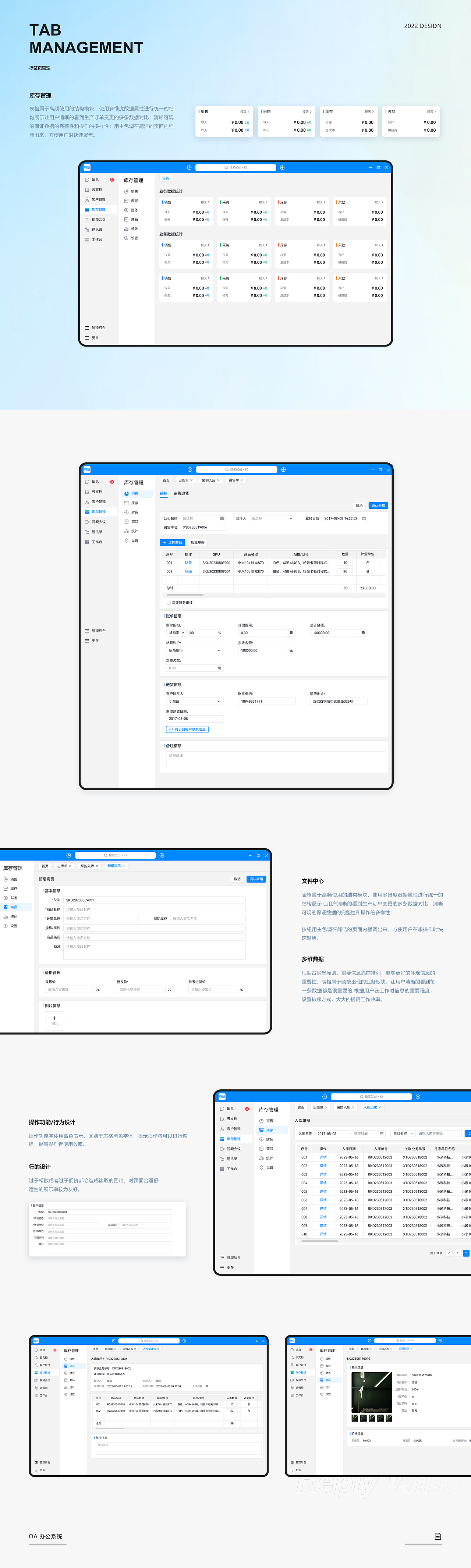This screenshot has width=471, height=1568.
Task: Click the 联系电话 input field
Action: [x=266, y=701]
